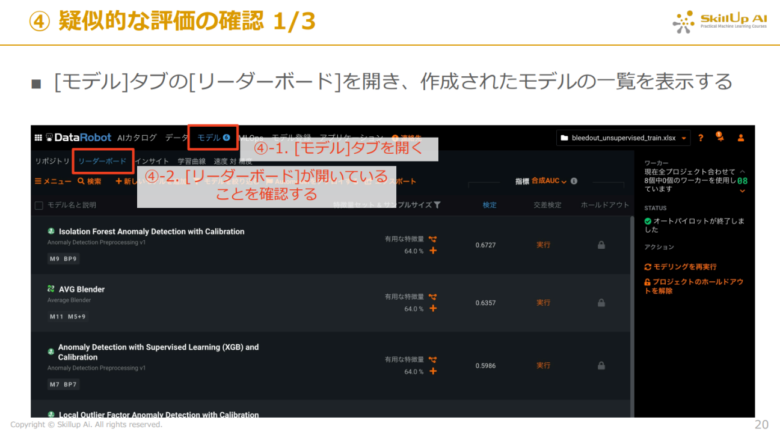Open the 学習曲線 tab
The image size is (780, 435).
coord(192,160)
